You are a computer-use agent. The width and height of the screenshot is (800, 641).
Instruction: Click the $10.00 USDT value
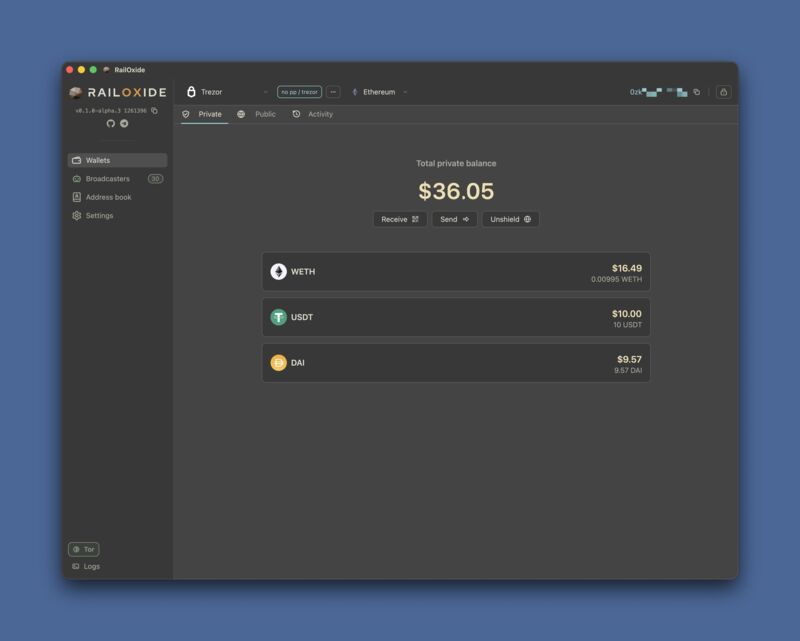click(x=627, y=313)
